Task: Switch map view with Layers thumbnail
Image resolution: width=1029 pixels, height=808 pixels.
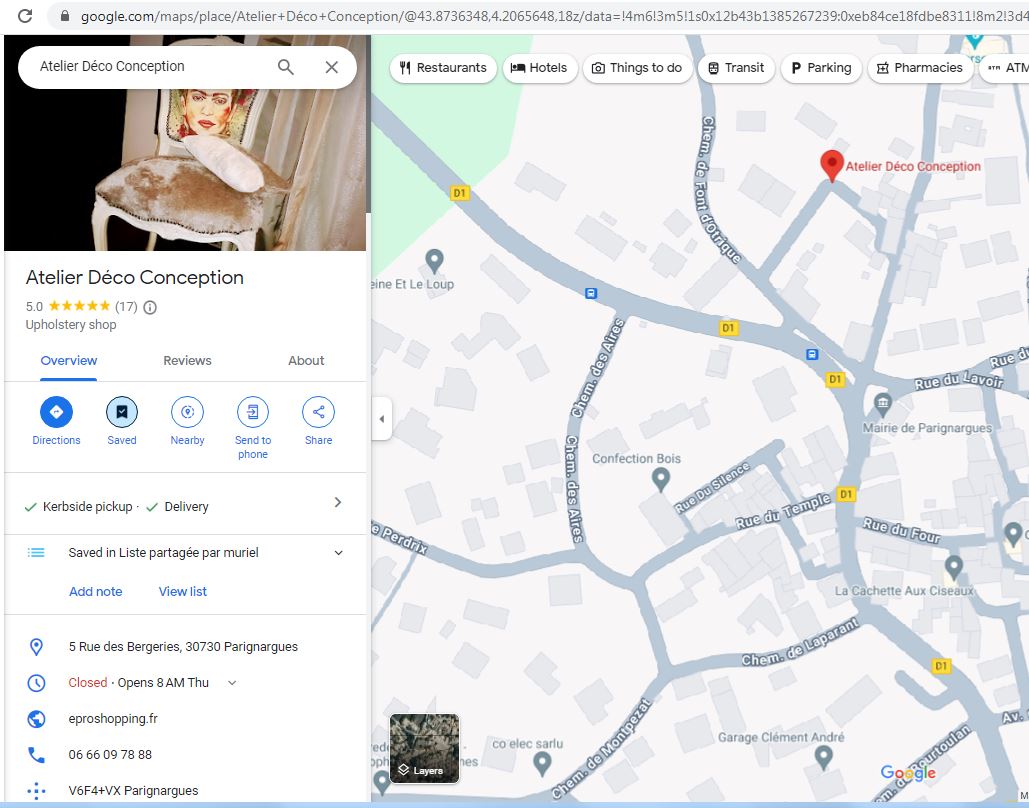Action: [x=424, y=748]
